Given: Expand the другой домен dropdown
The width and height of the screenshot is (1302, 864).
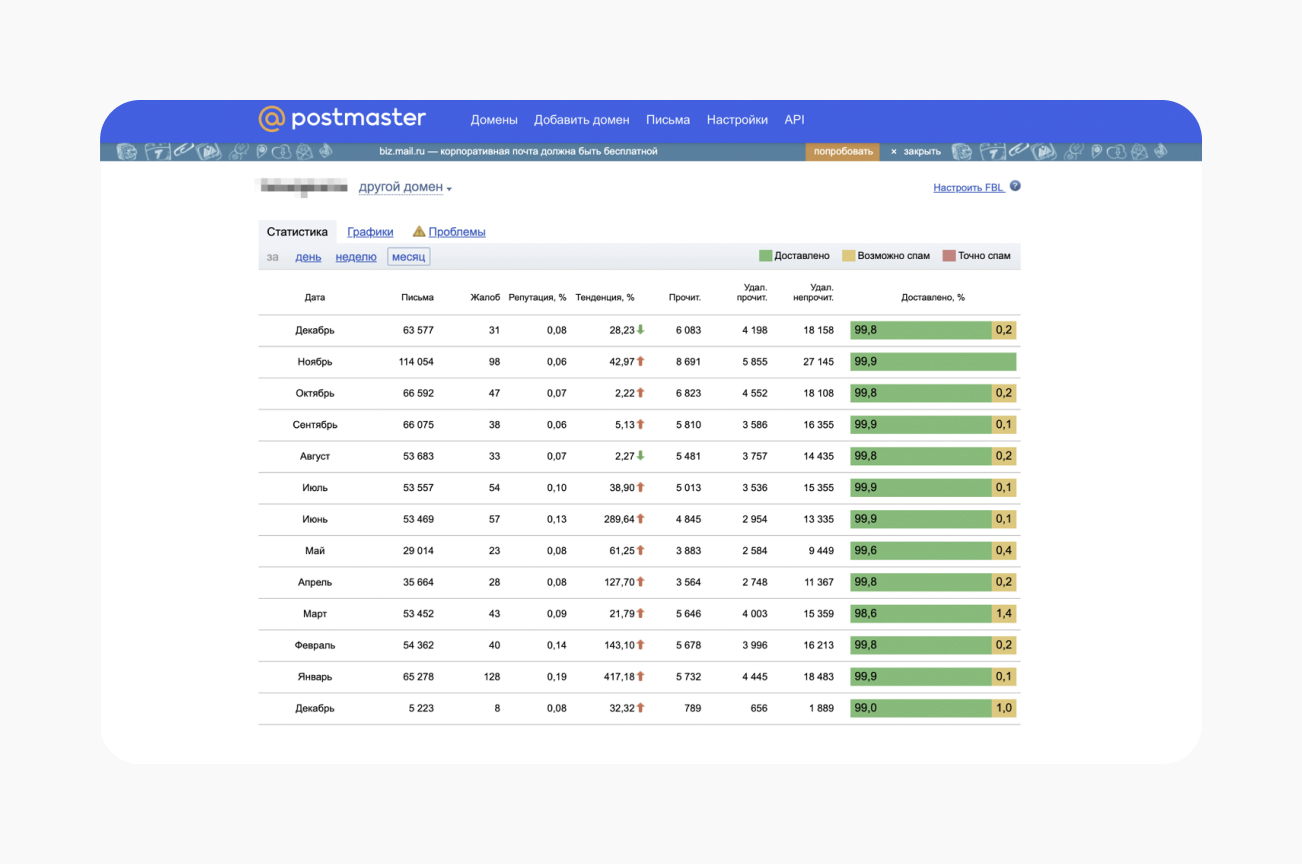Looking at the screenshot, I should pyautogui.click(x=405, y=187).
